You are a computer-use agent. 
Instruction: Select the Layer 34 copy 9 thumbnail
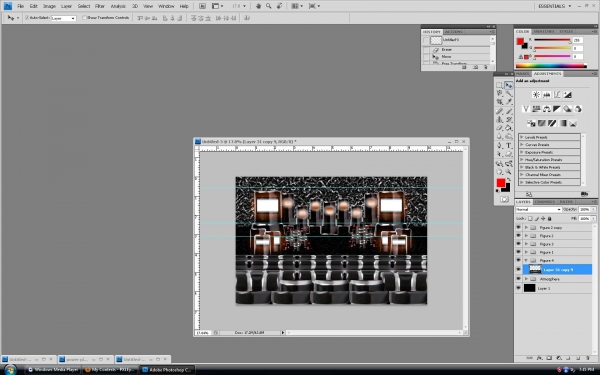(535, 269)
